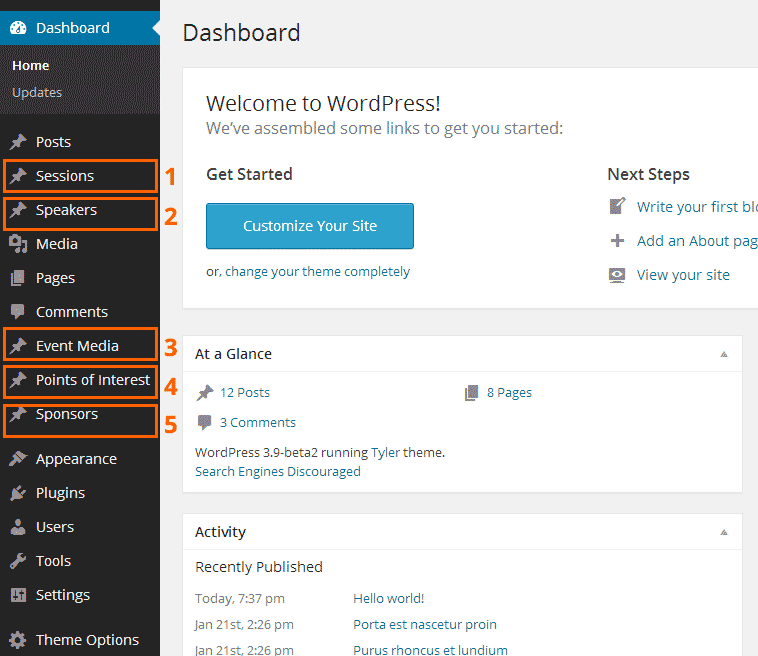This screenshot has height=656, width=758.
Task: Click the Today, 7:37 pm timestamp
Action: coord(240,598)
